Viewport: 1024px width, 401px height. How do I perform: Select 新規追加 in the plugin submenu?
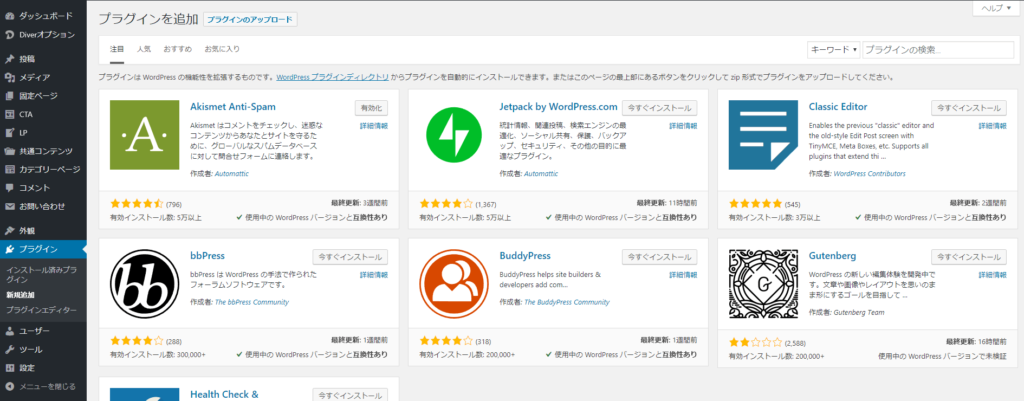(20, 295)
